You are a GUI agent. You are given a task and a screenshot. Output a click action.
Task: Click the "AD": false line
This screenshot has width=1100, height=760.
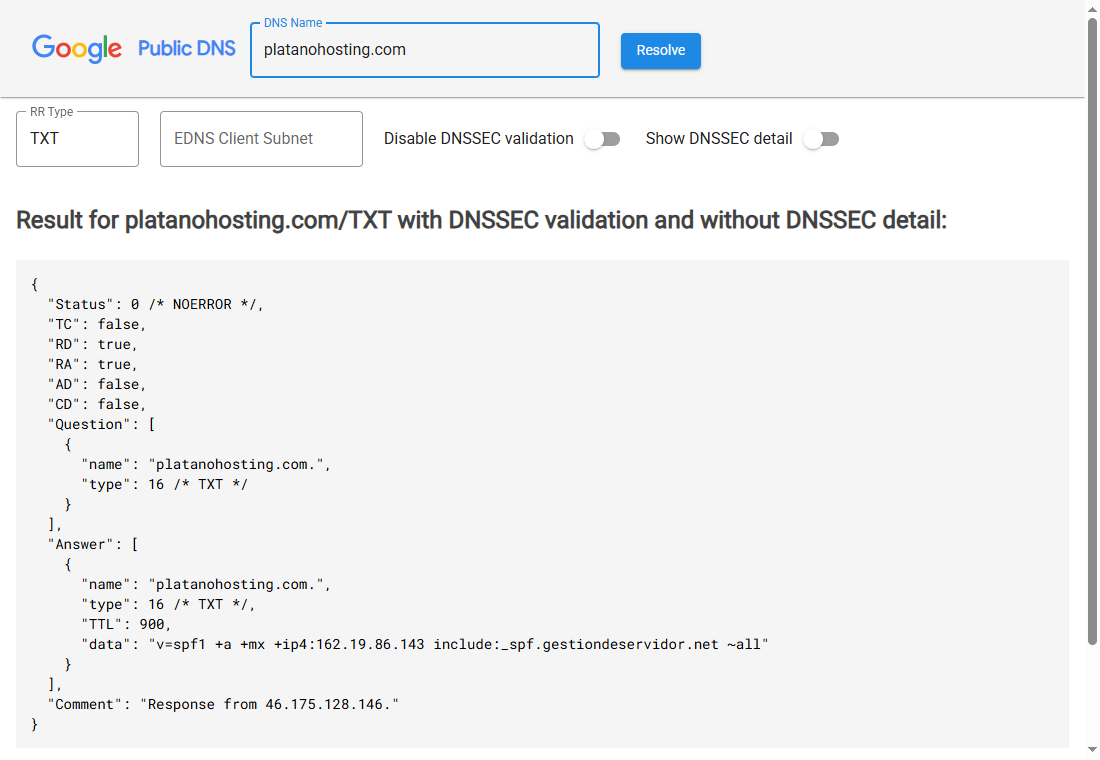[97, 384]
